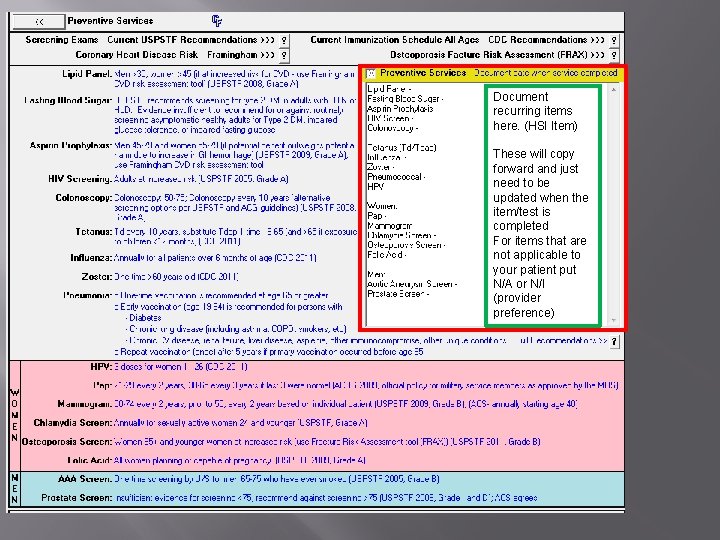
Task: Click the "Prostate Screen:" label in blue section
Action: pos(77,498)
